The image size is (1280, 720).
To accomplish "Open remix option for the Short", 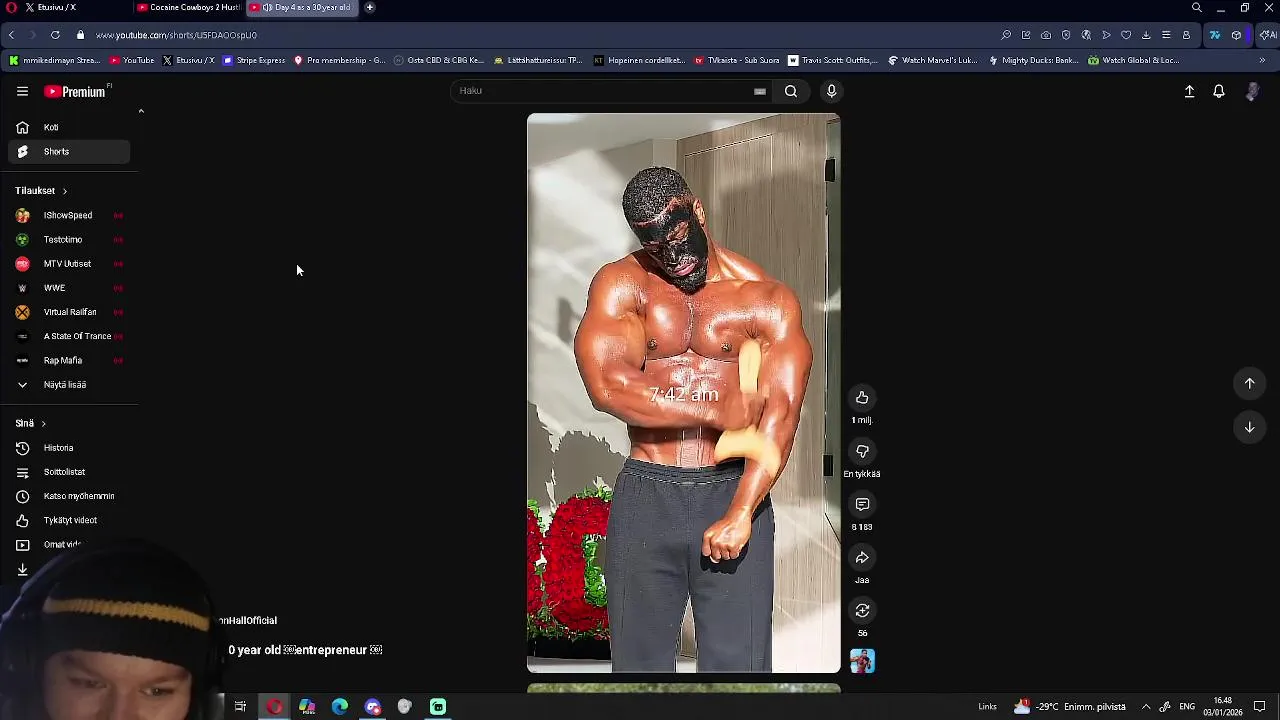I will point(862,610).
